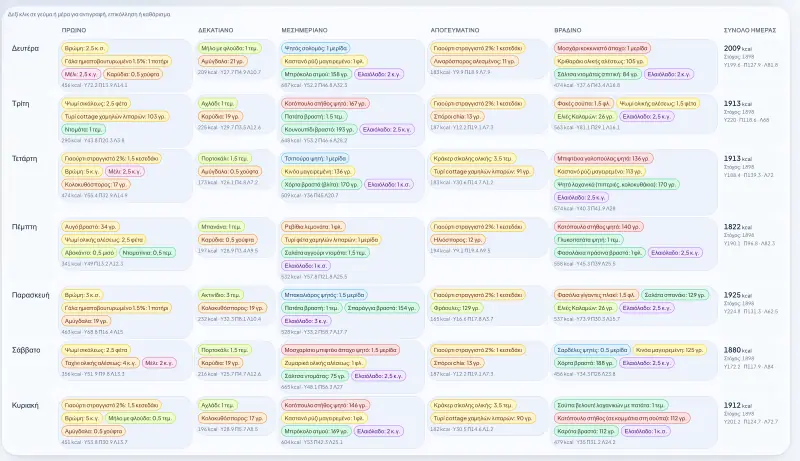Select the Ζυμαρικά ολικής άλεσης 1 φλ. chip

click(x=323, y=363)
